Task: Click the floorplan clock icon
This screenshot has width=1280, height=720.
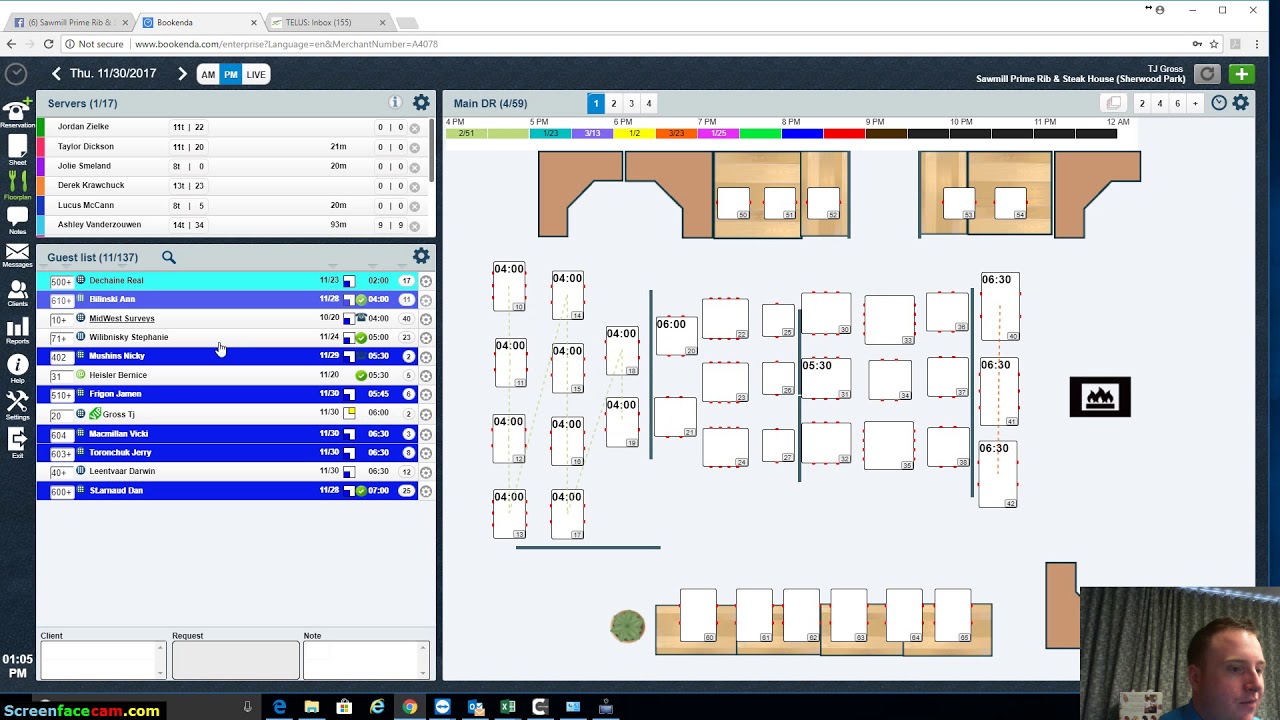Action: (x=1219, y=103)
